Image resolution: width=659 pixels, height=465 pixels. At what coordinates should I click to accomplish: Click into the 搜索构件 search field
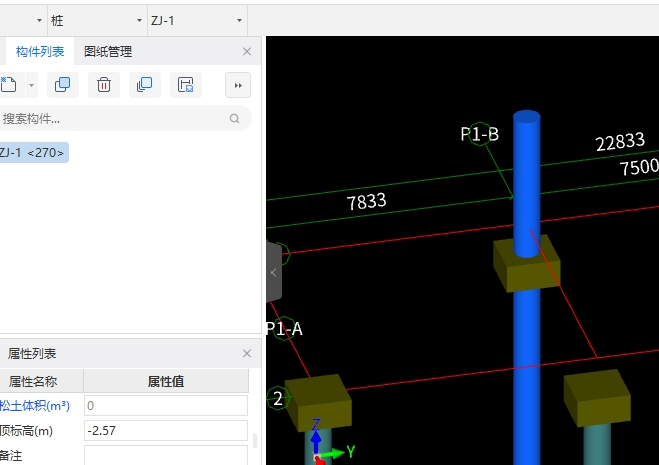click(125, 119)
